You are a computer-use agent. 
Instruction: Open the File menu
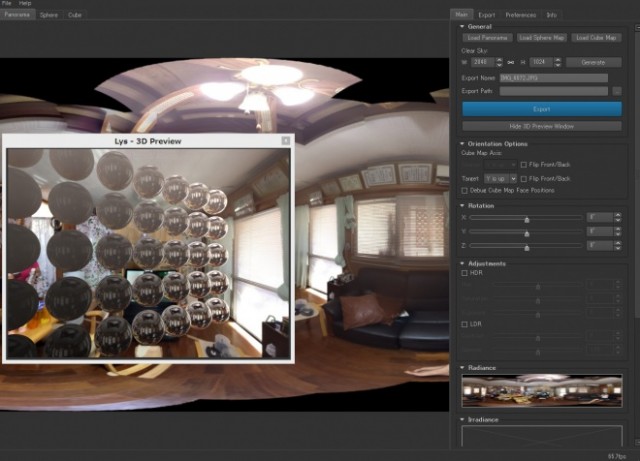(x=8, y=4)
